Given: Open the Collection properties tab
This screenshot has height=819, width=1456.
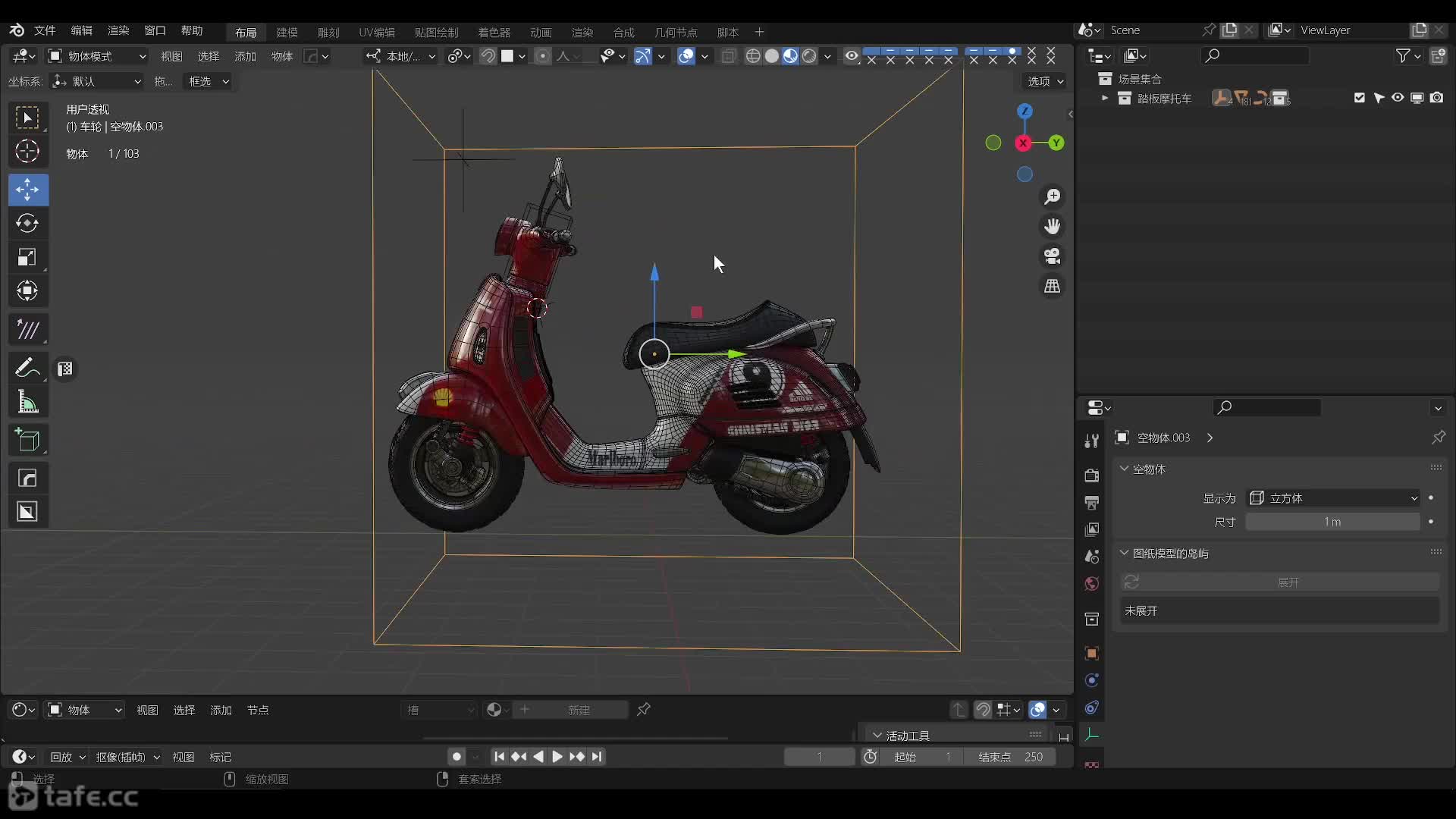Looking at the screenshot, I should (x=1092, y=620).
